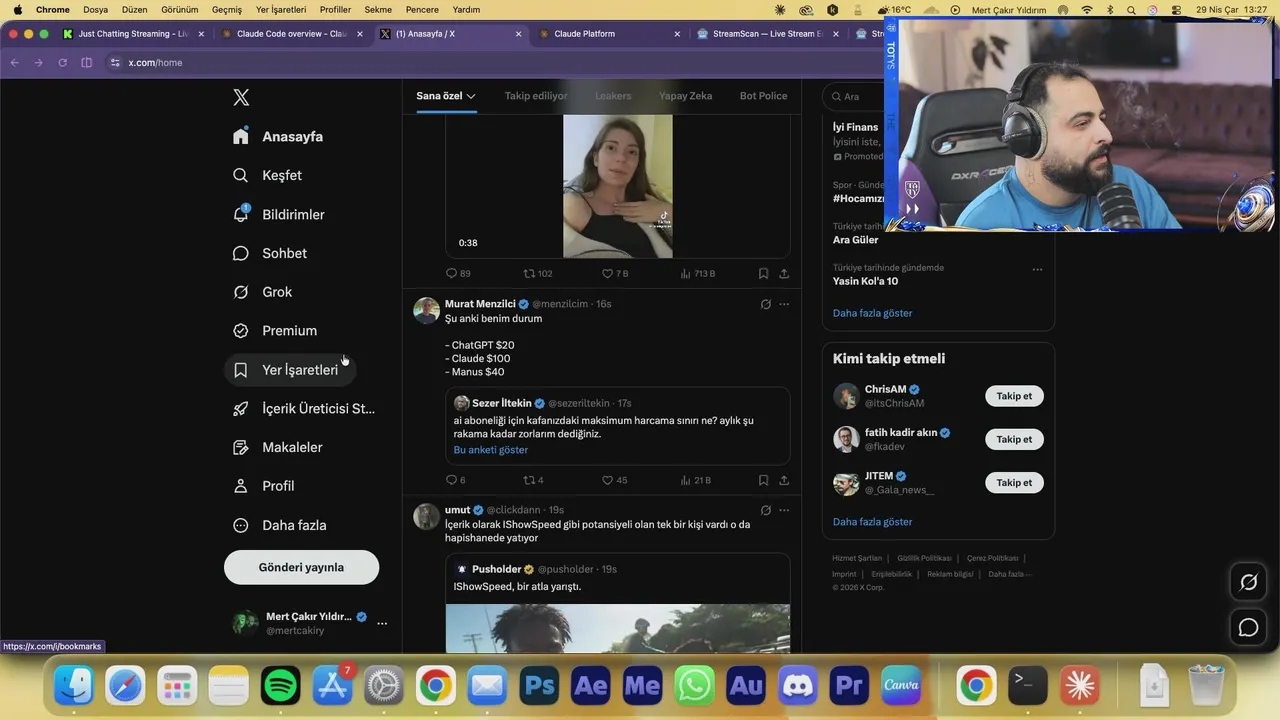Screen dimensions: 1280x720
Task: View analytics showing 21 B on Murat's post
Action: pyautogui.click(x=695, y=480)
